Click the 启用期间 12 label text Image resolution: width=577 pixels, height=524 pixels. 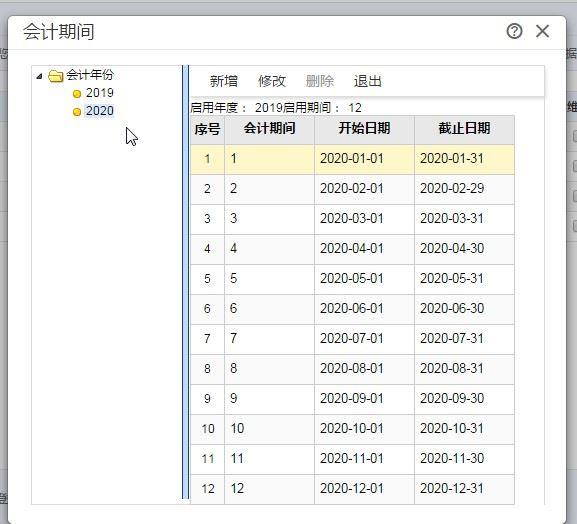click(x=322, y=108)
